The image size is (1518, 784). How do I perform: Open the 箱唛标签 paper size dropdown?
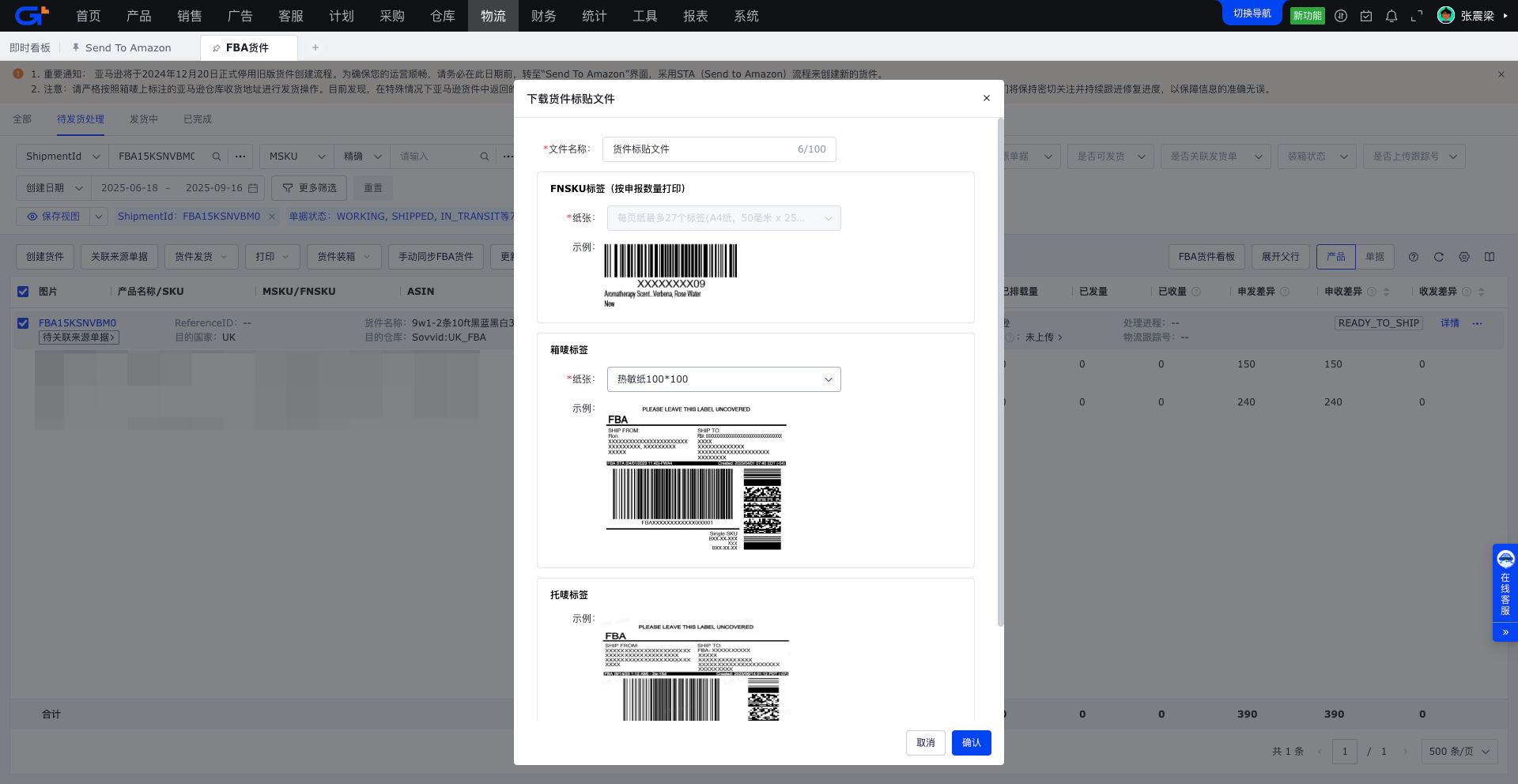pyautogui.click(x=723, y=379)
